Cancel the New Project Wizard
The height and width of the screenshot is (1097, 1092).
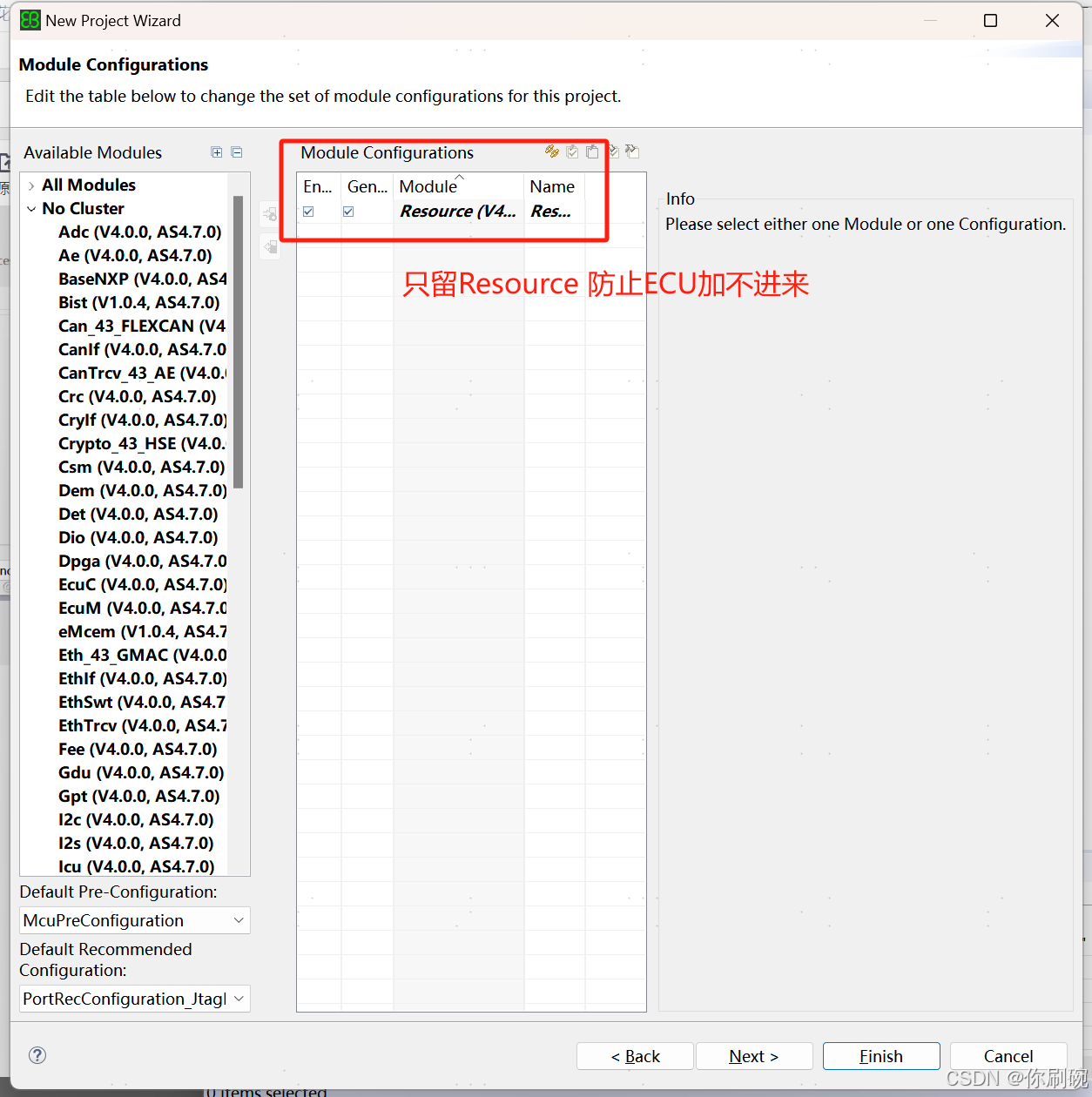pyautogui.click(x=1008, y=1056)
